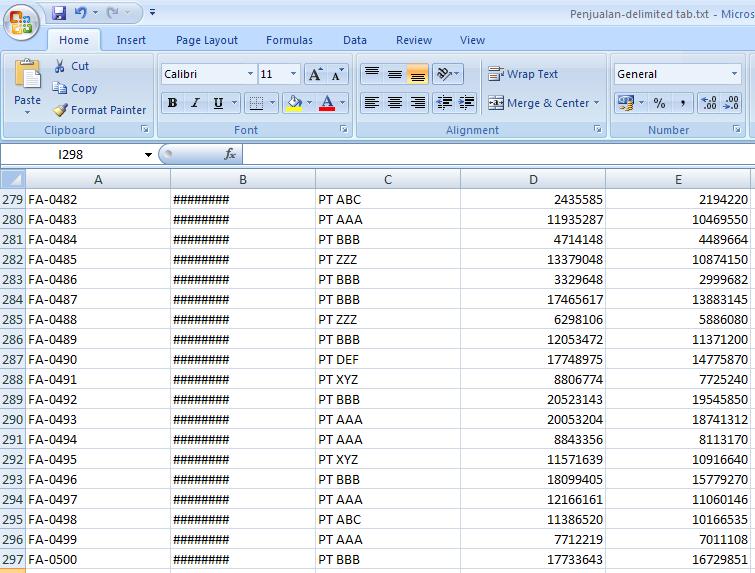Switch to the Insert tab

coord(131,40)
